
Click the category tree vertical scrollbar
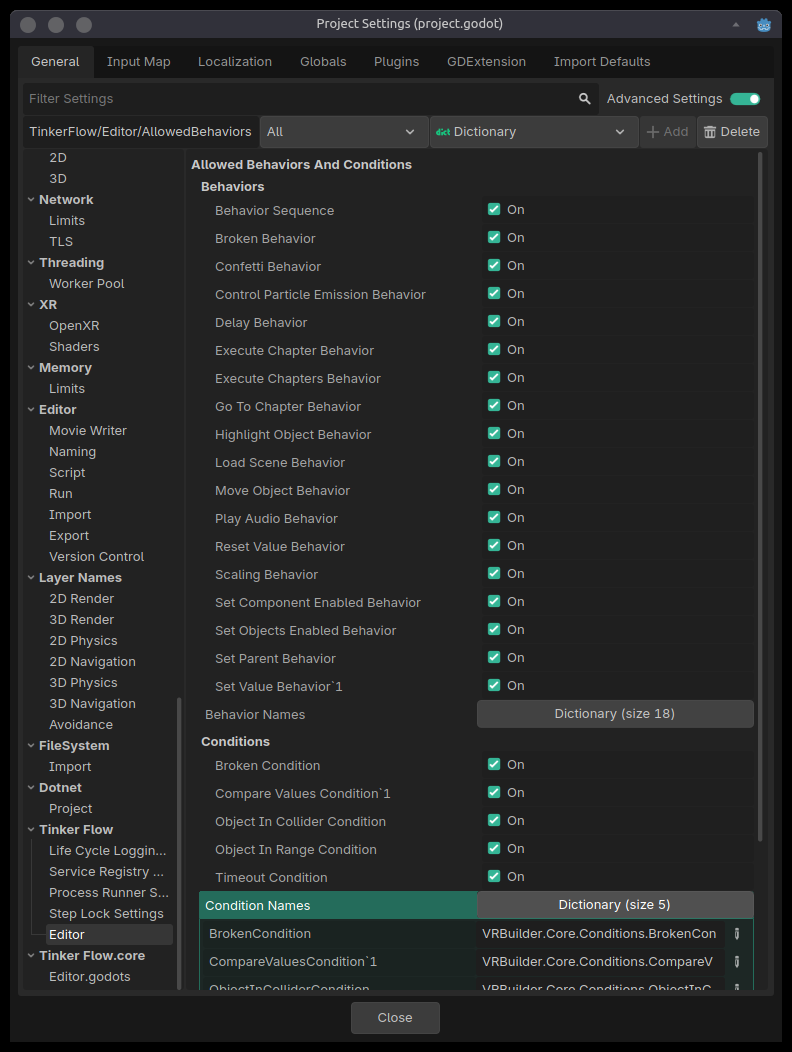click(x=179, y=843)
